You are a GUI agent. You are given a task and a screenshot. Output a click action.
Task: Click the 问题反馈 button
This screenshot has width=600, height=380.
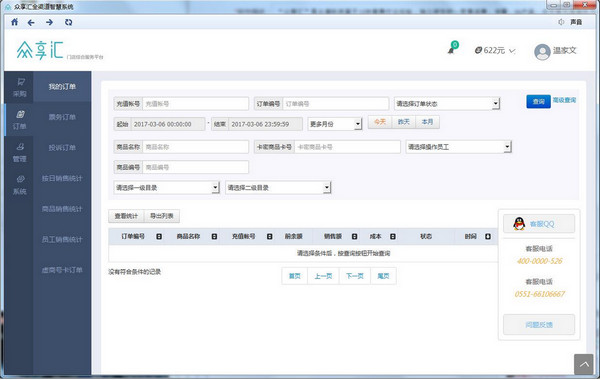pyautogui.click(x=539, y=325)
